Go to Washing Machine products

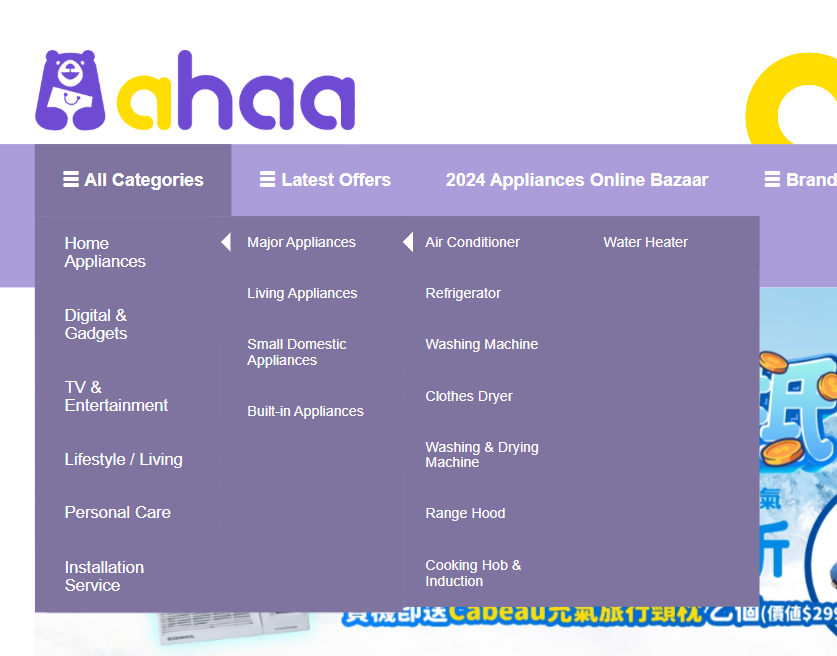tap(481, 344)
